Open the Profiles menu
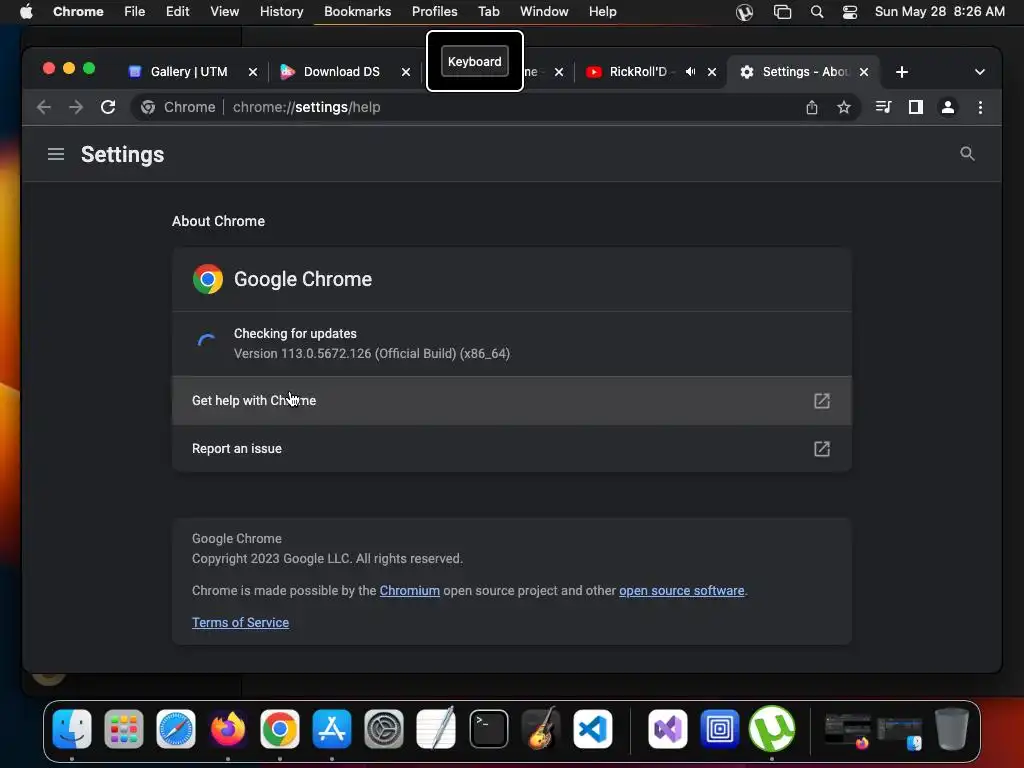The width and height of the screenshot is (1024, 768). pos(434,12)
